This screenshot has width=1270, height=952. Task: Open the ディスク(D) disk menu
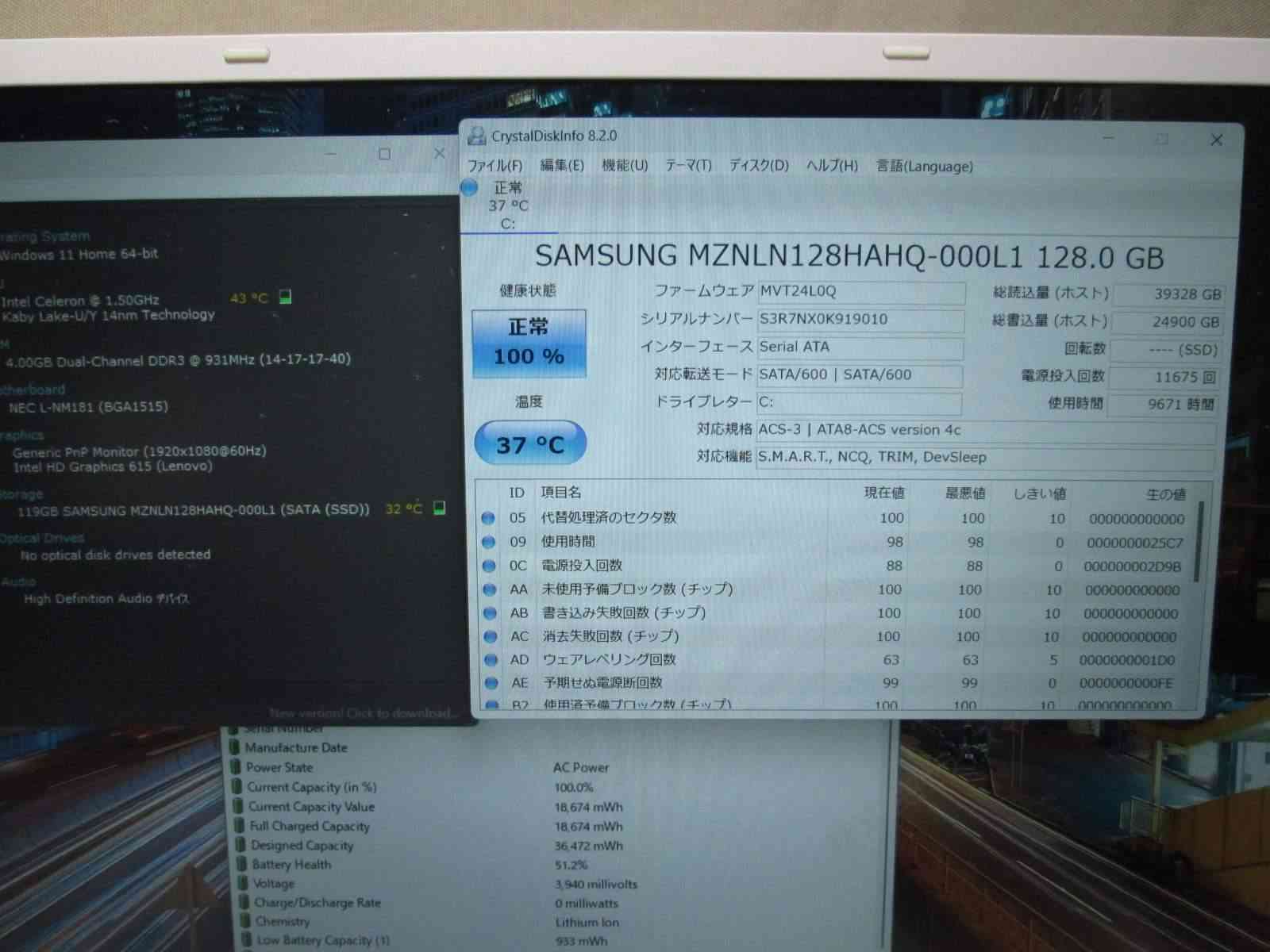click(759, 166)
